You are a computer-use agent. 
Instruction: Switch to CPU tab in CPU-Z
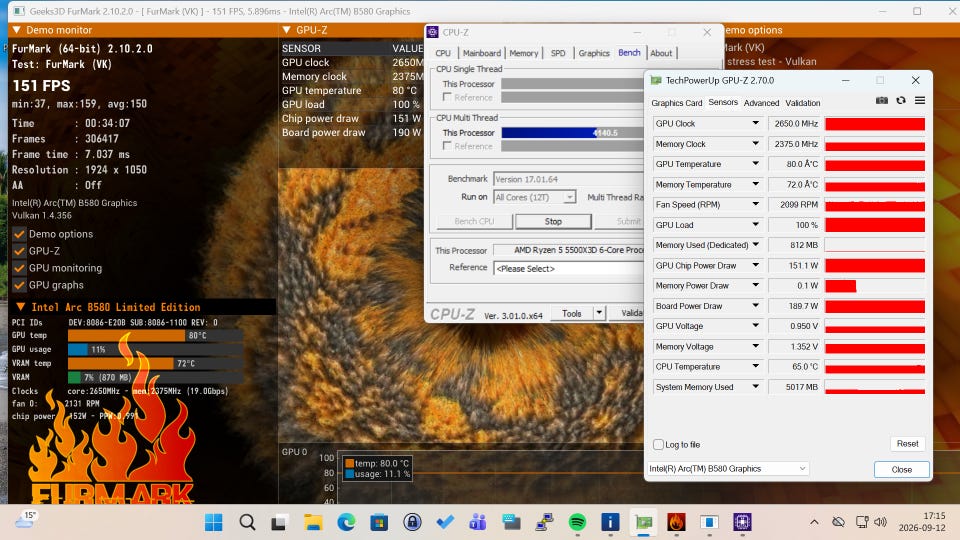[443, 53]
